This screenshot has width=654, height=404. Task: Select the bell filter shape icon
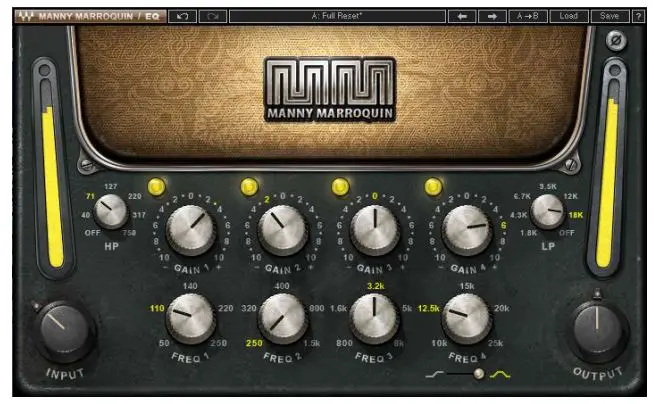[500, 375]
